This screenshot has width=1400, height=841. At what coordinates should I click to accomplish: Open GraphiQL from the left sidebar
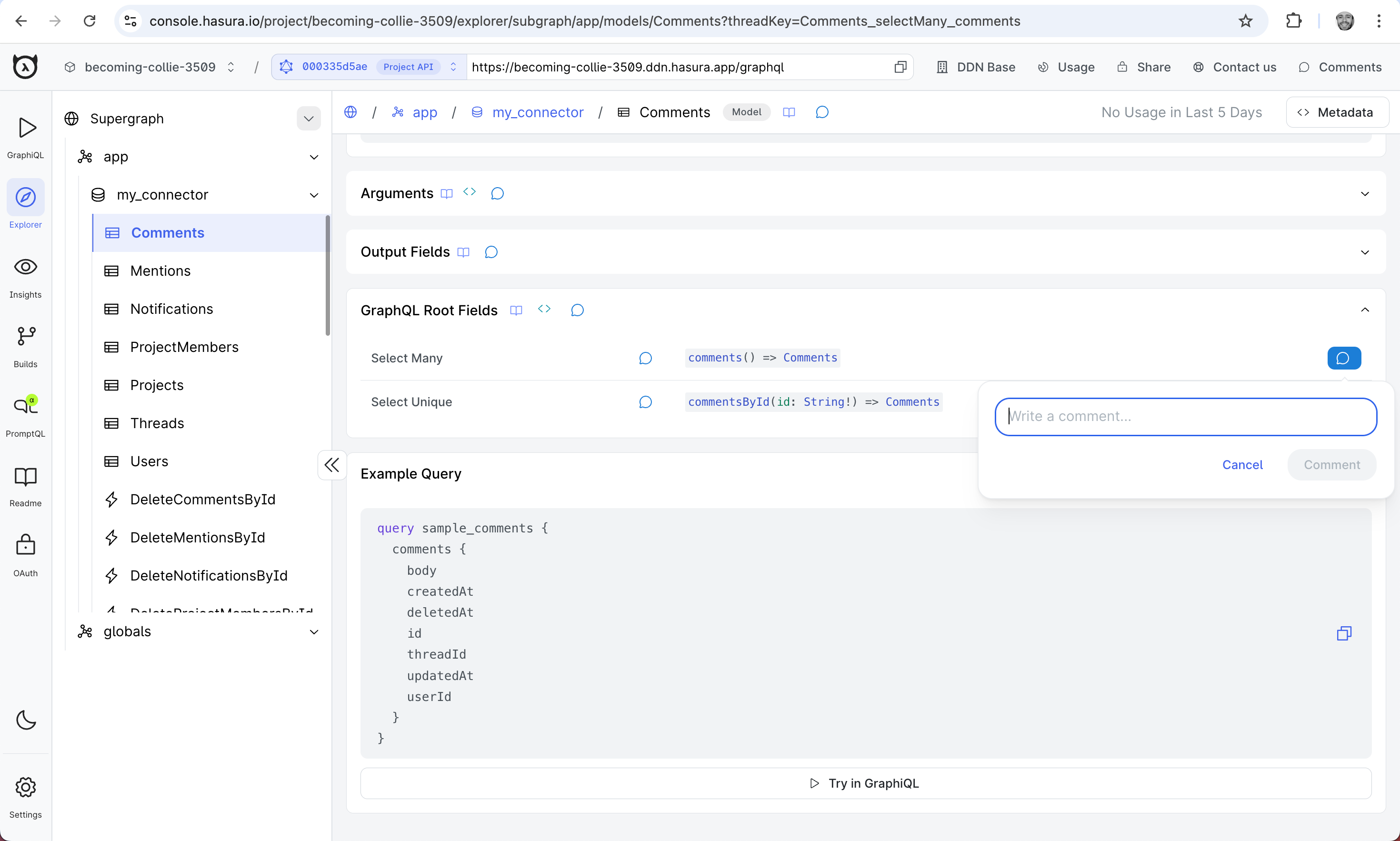pyautogui.click(x=26, y=136)
